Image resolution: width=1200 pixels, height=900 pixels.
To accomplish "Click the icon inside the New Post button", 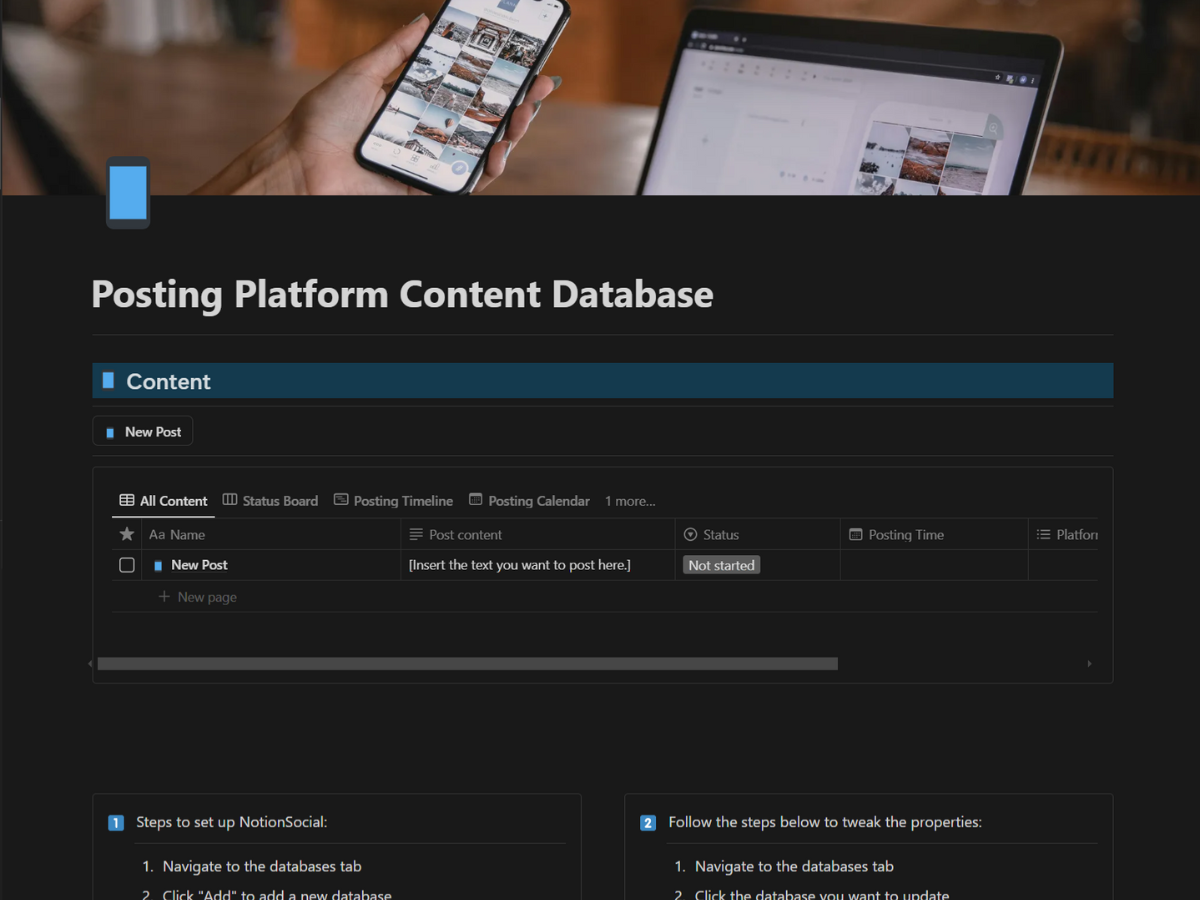I will click(x=110, y=433).
